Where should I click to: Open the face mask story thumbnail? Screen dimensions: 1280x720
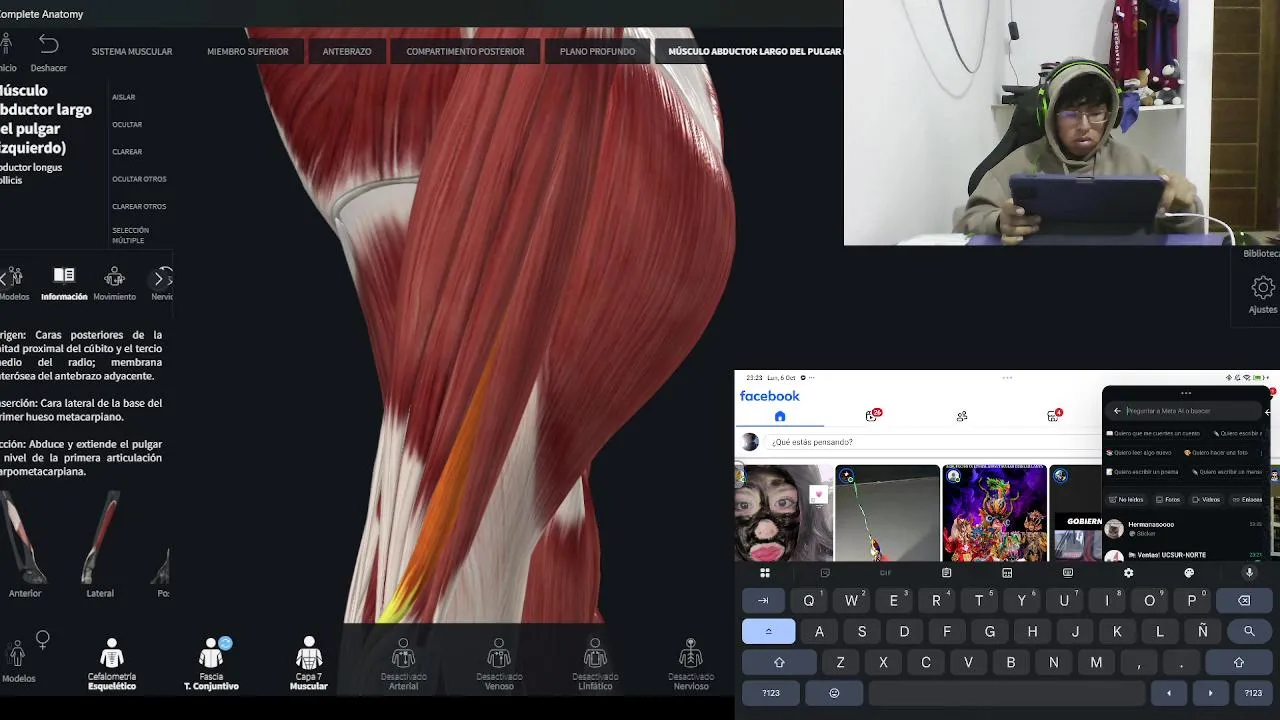coord(784,513)
